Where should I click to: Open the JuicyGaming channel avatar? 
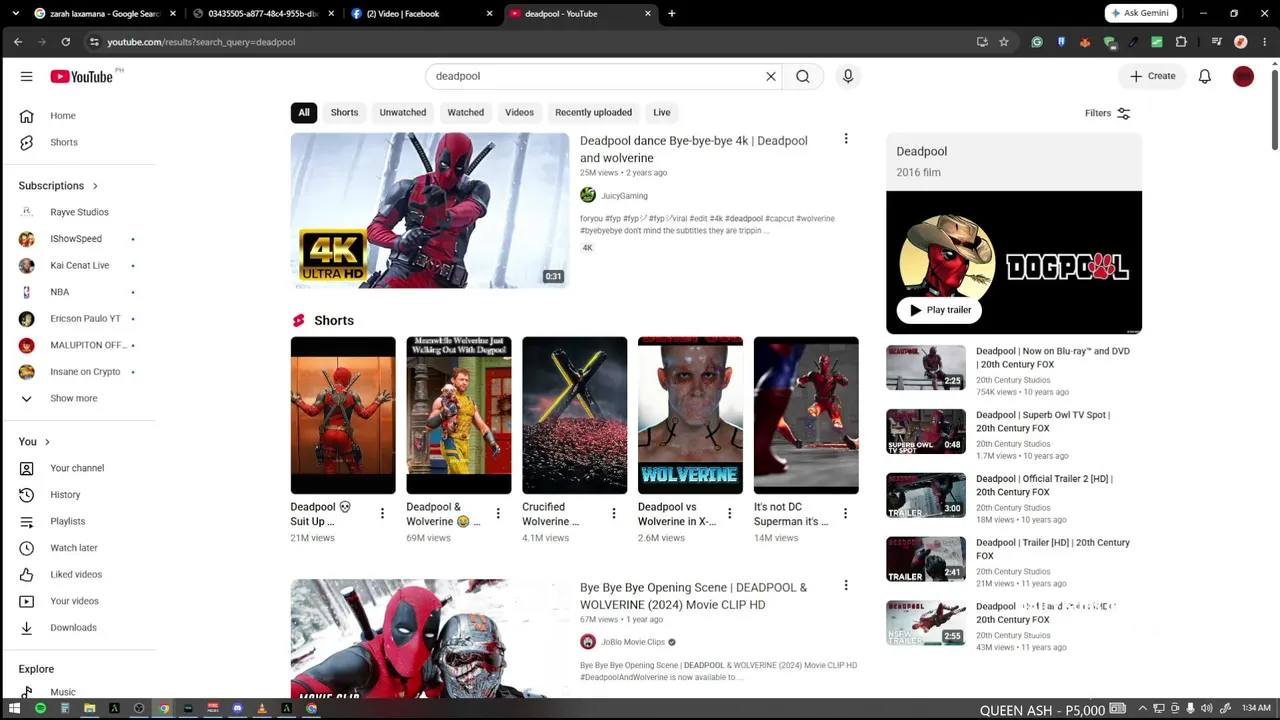pyautogui.click(x=588, y=195)
